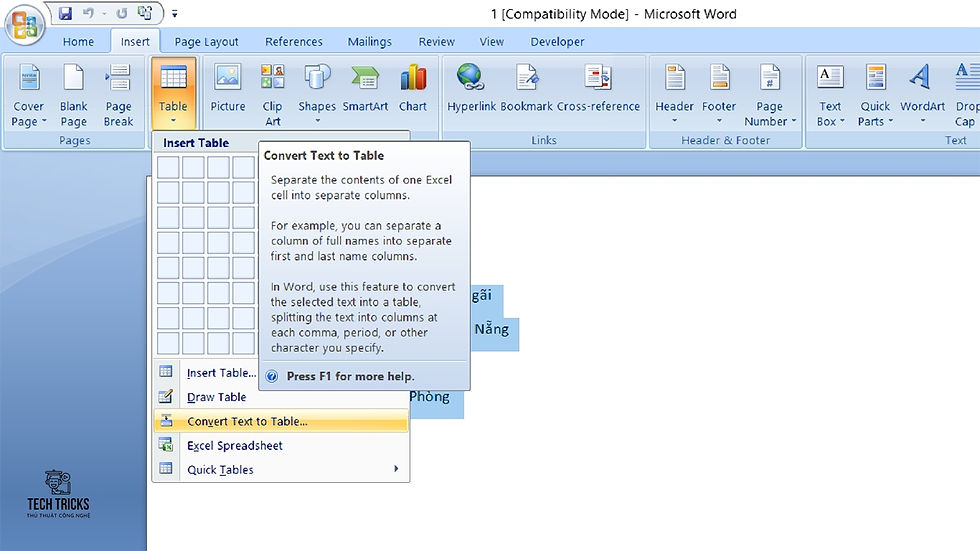Insert a Page Break
980x551 pixels.
pos(118,96)
